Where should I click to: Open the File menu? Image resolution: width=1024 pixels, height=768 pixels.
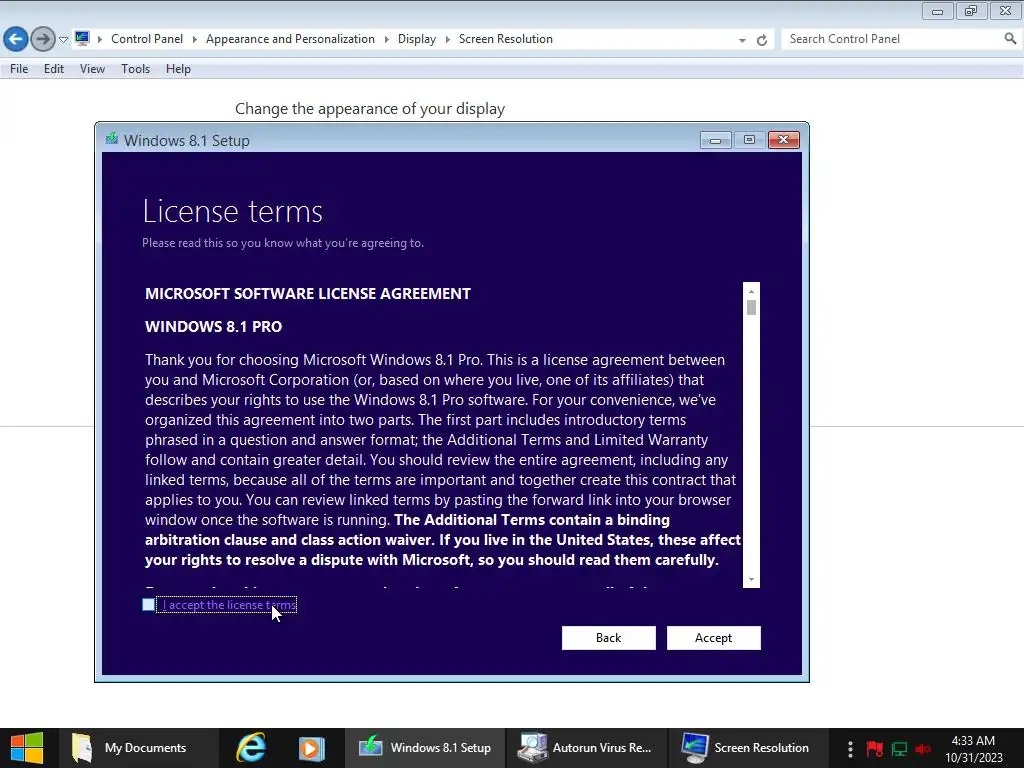(x=19, y=69)
